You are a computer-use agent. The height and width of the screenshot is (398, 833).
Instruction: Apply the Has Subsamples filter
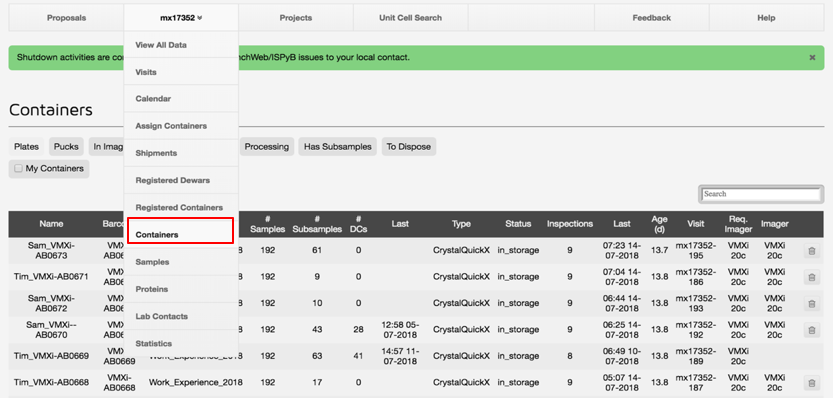[338, 147]
